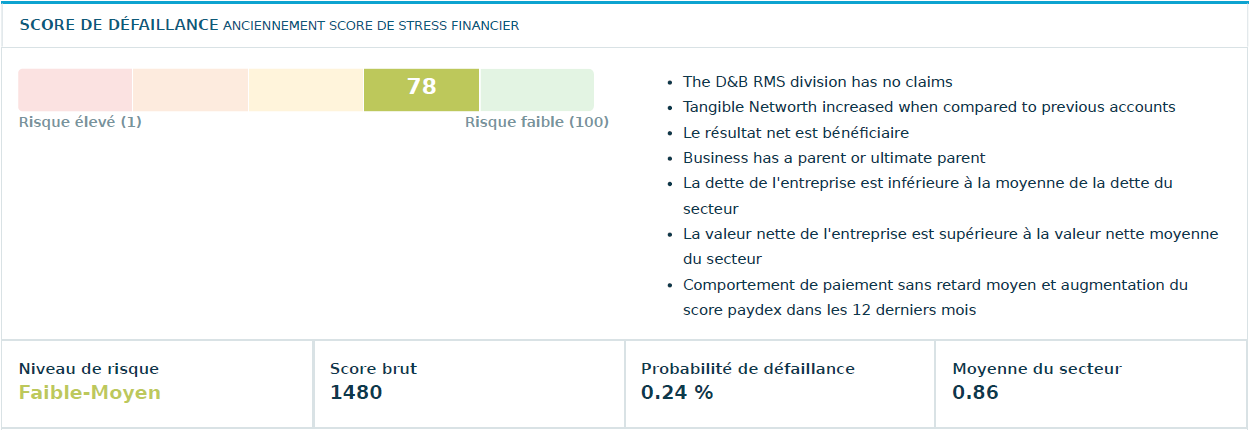Image resolution: width=1251 pixels, height=430 pixels.
Task: Click the 'Faible-Moyen' risk level value
Action: [x=89, y=393]
